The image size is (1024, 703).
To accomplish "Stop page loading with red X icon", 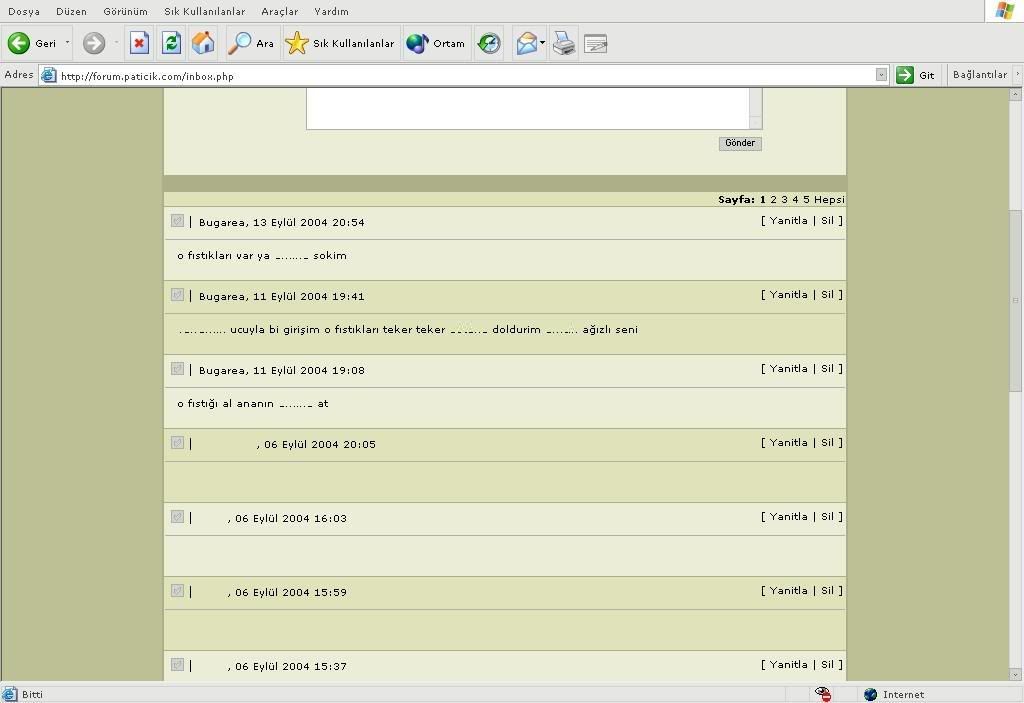I will (139, 43).
